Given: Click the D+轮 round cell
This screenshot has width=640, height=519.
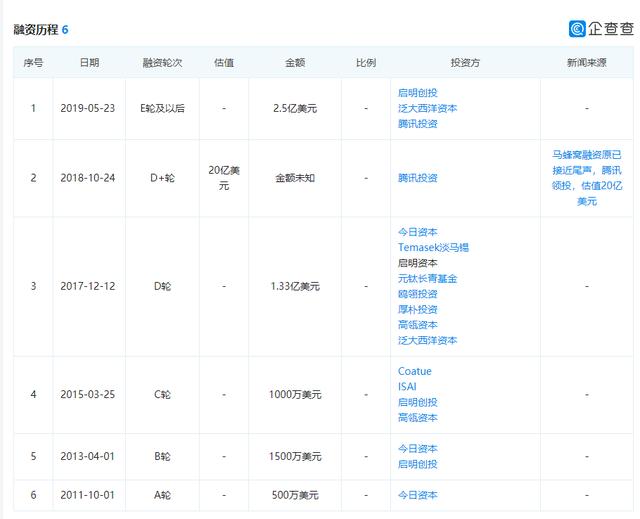Looking at the screenshot, I should (x=162, y=178).
